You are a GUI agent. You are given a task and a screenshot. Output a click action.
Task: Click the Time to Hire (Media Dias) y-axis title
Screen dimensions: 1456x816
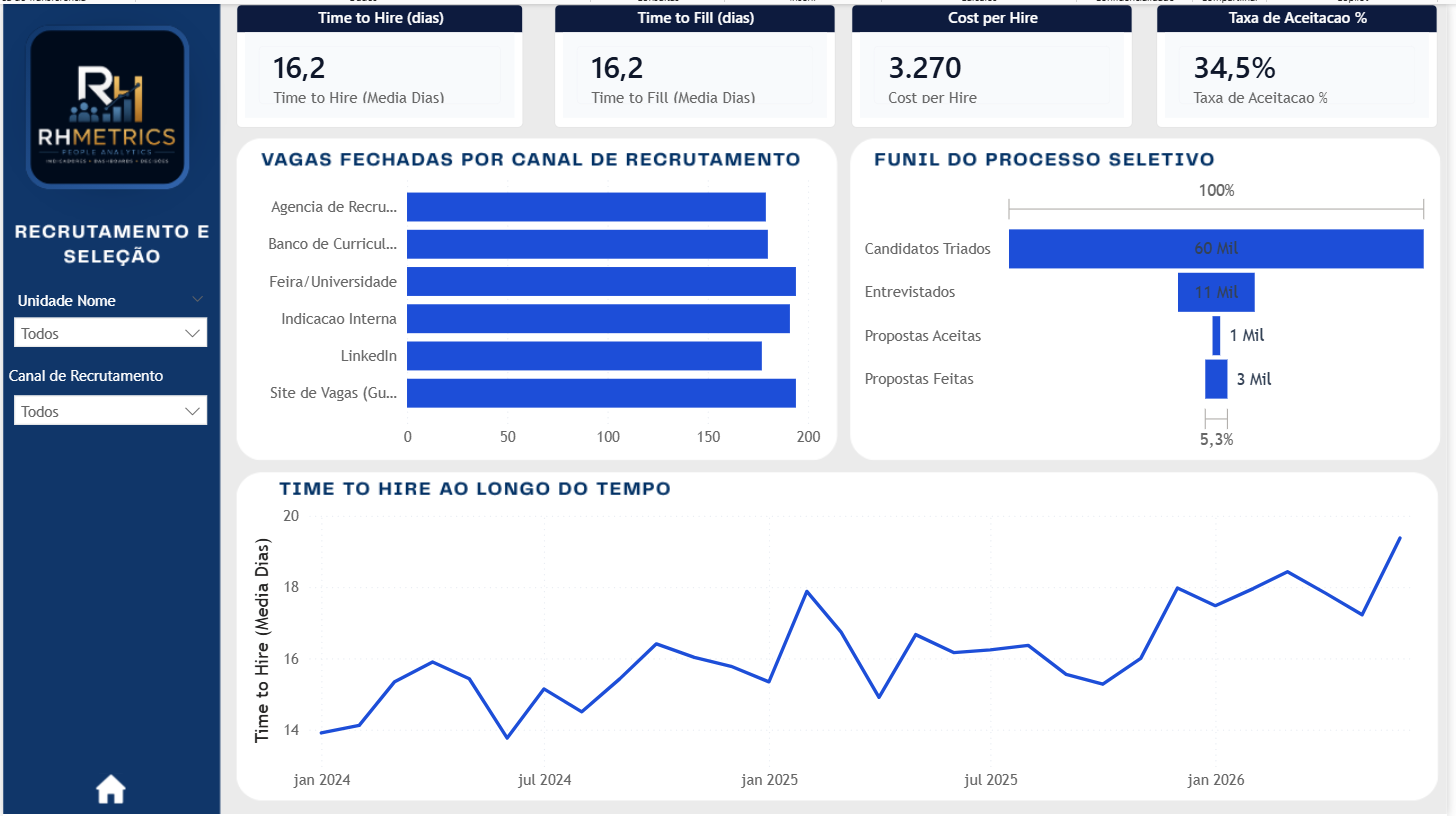coord(263,640)
